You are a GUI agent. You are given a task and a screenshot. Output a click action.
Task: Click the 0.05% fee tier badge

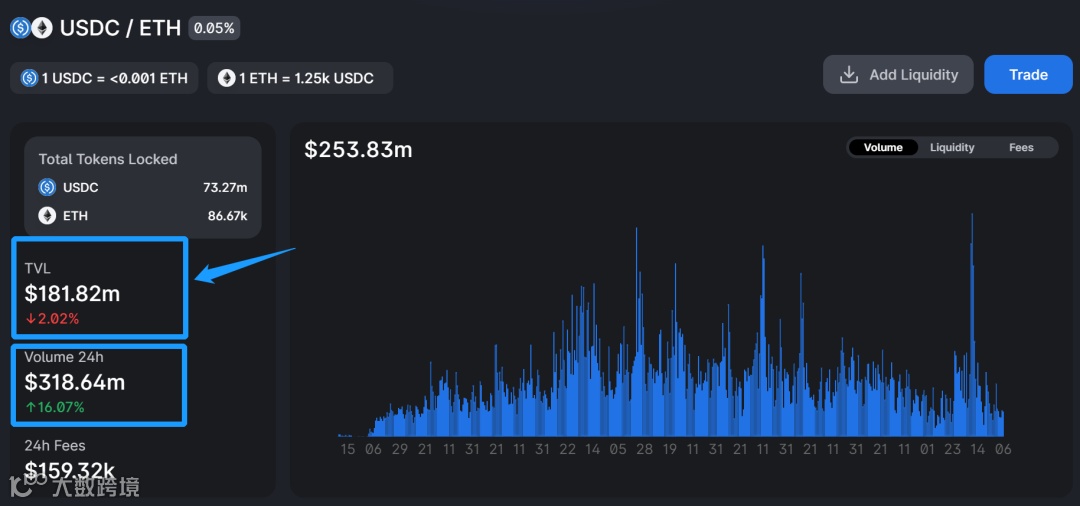click(x=214, y=28)
